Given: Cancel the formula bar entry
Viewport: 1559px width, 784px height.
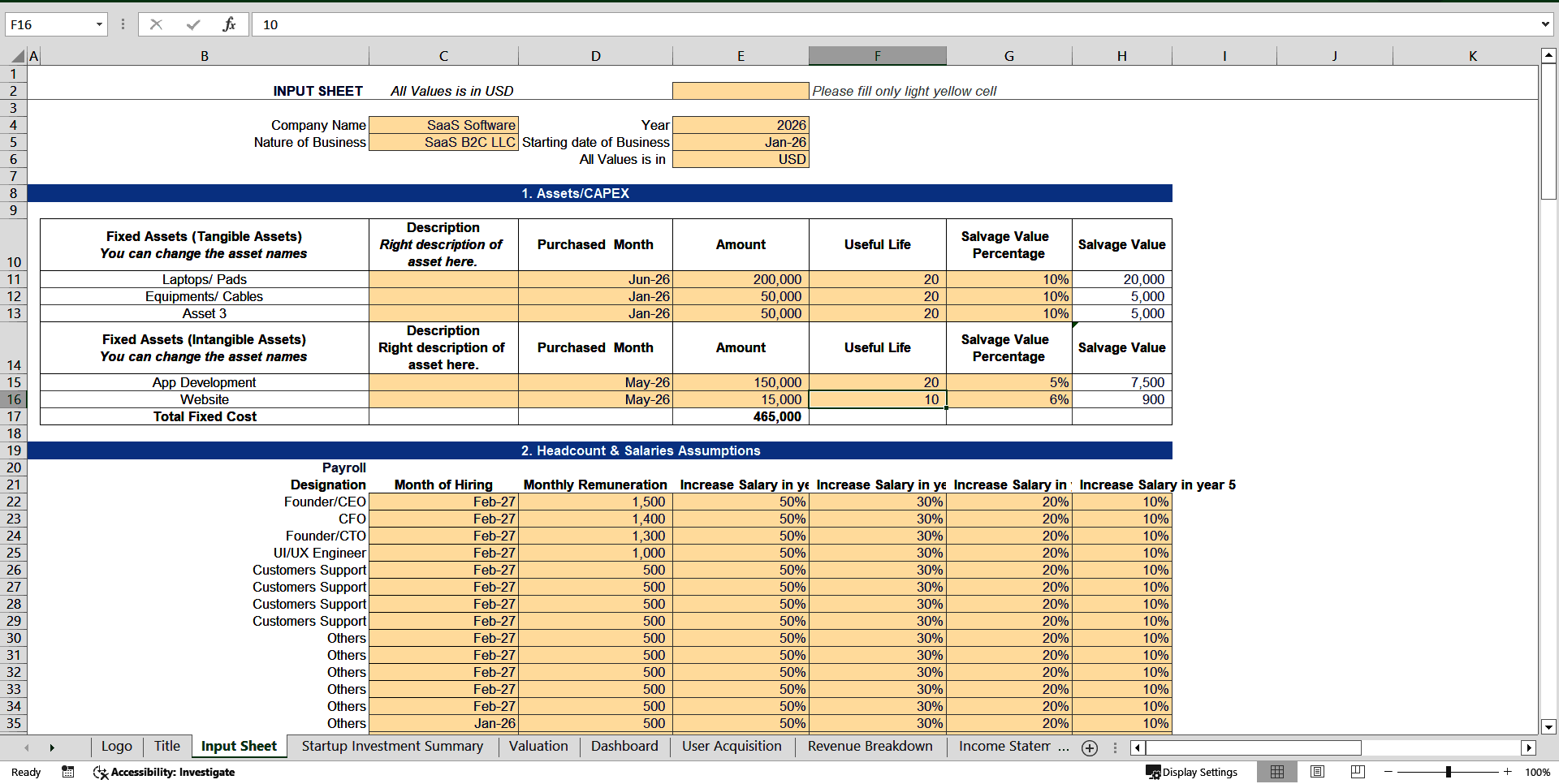Looking at the screenshot, I should coord(156,24).
